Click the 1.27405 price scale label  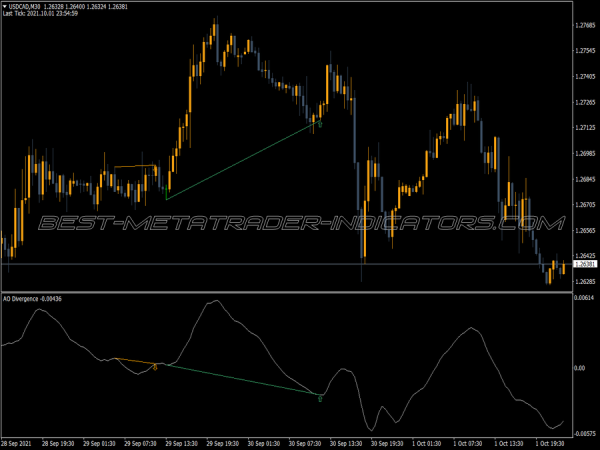point(585,77)
